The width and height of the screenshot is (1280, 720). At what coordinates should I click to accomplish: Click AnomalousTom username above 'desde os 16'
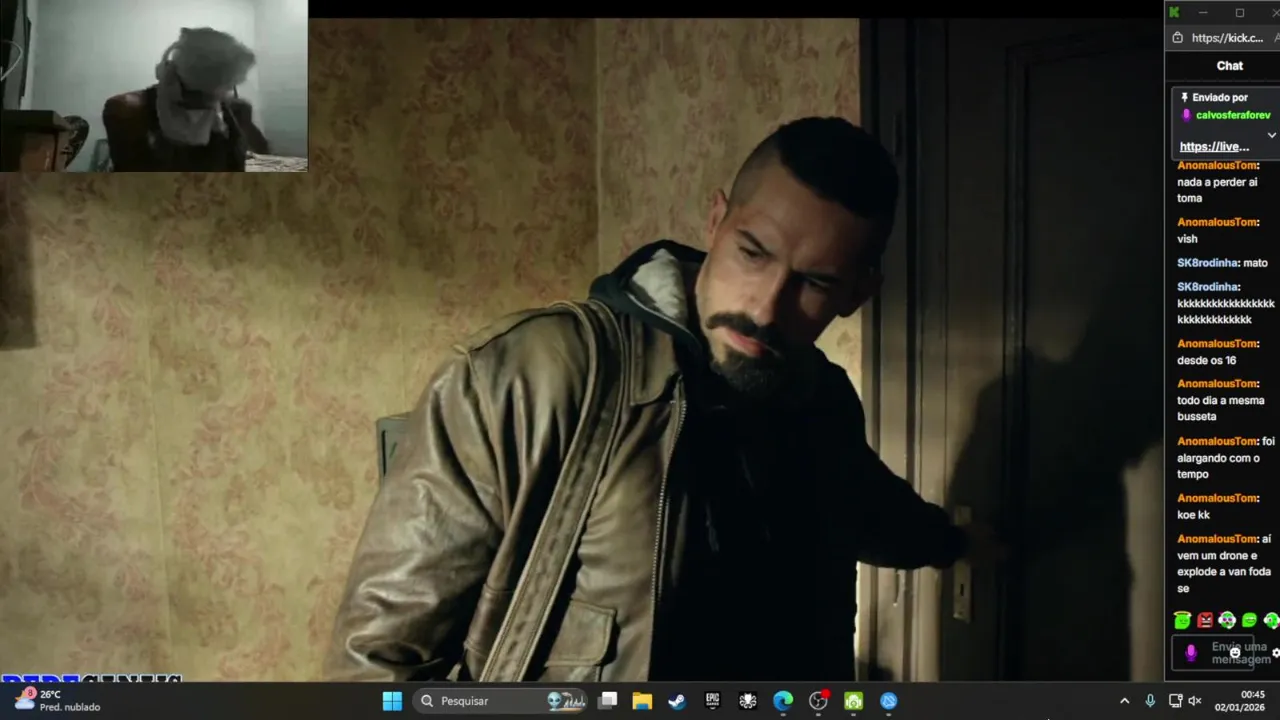[1217, 344]
